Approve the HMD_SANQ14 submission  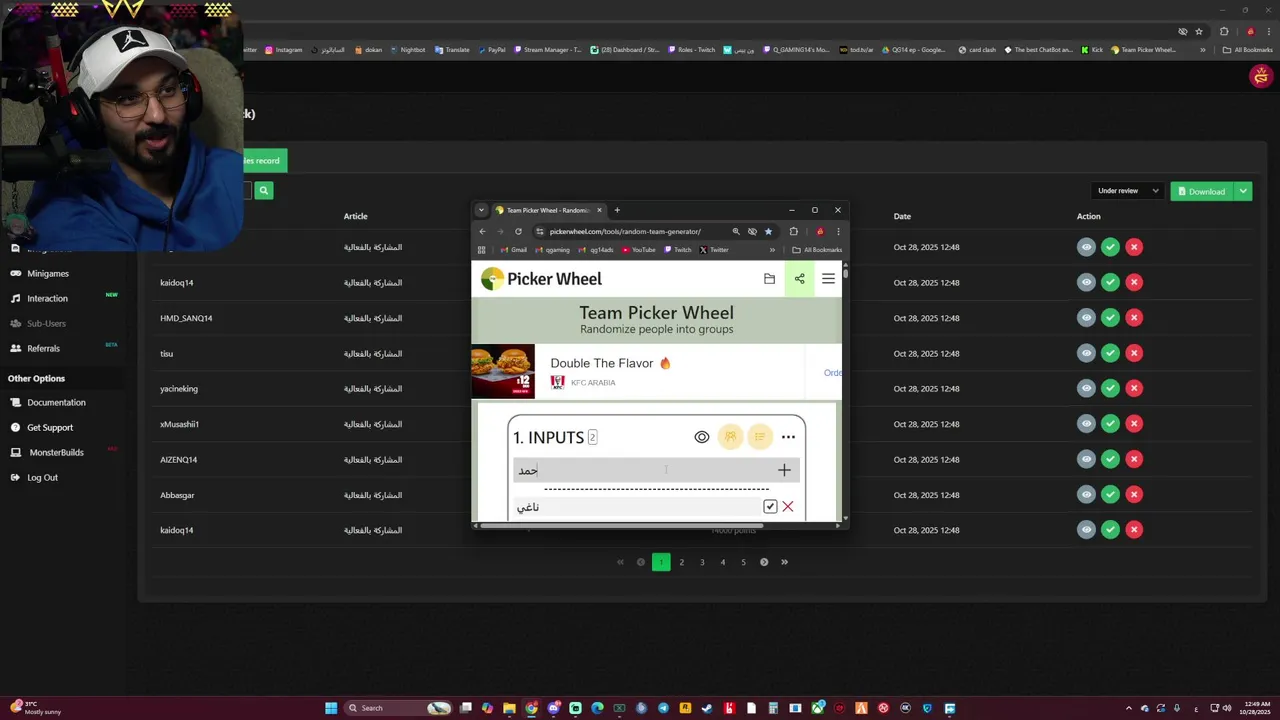[1110, 318]
